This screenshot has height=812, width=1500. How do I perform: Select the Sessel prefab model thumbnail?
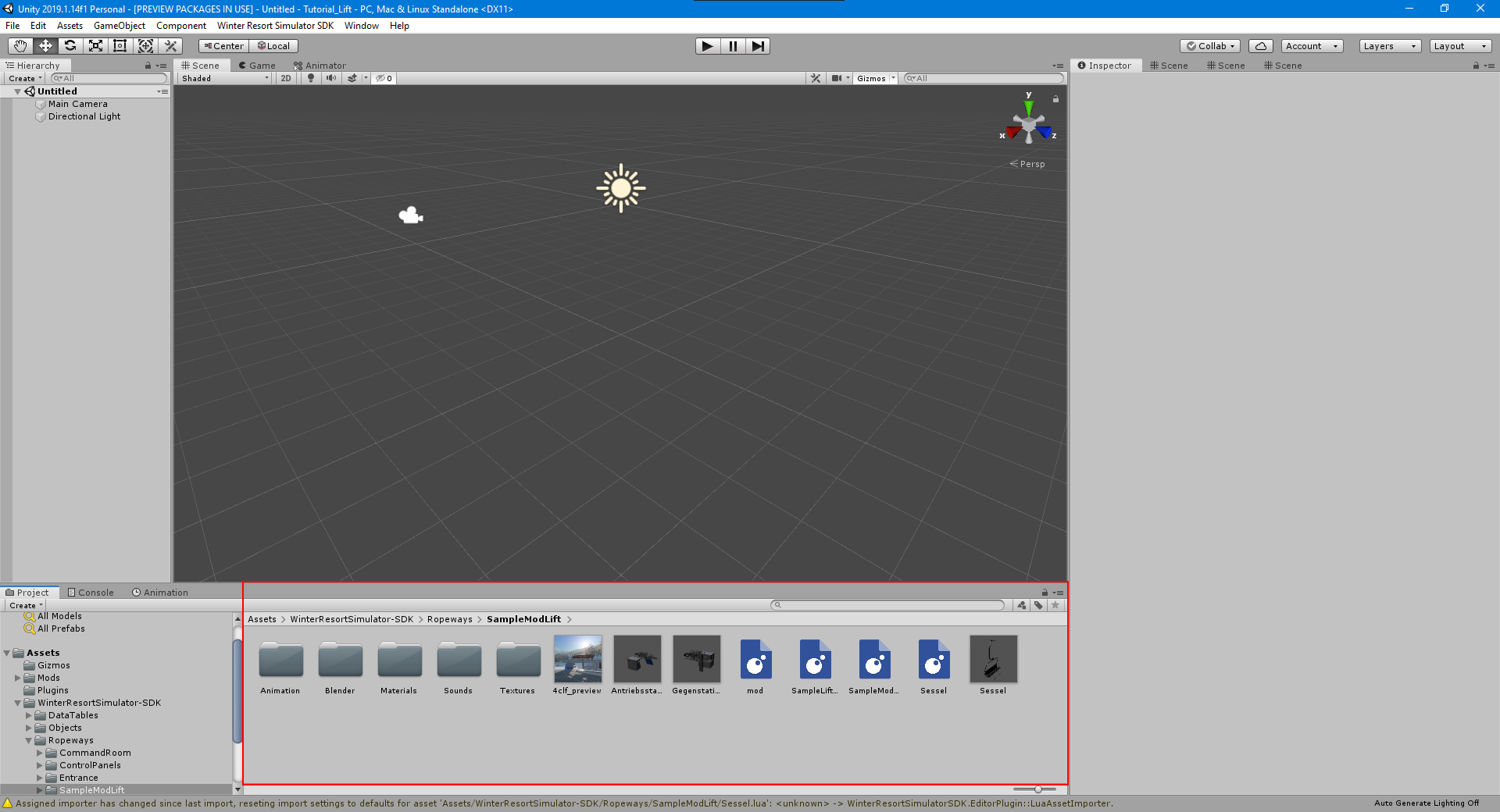point(993,659)
